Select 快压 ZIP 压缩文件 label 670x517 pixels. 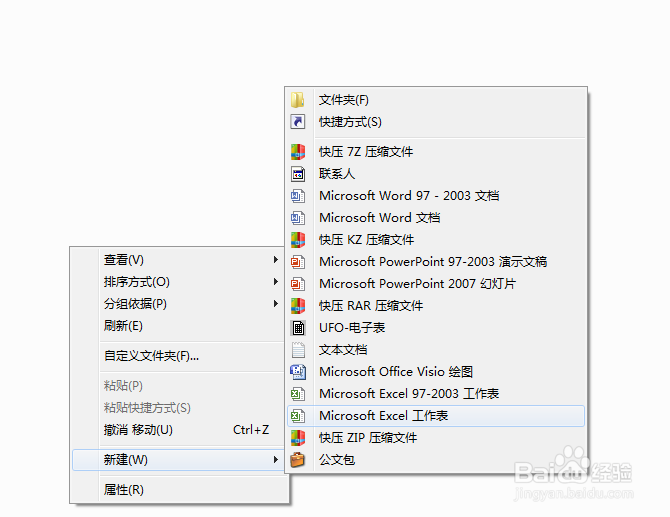pyautogui.click(x=368, y=438)
